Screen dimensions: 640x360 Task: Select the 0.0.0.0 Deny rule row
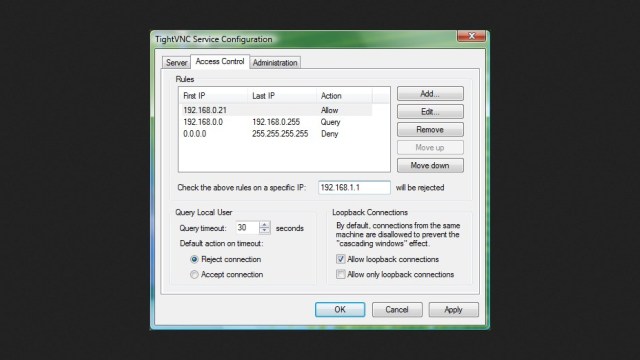tap(276, 134)
